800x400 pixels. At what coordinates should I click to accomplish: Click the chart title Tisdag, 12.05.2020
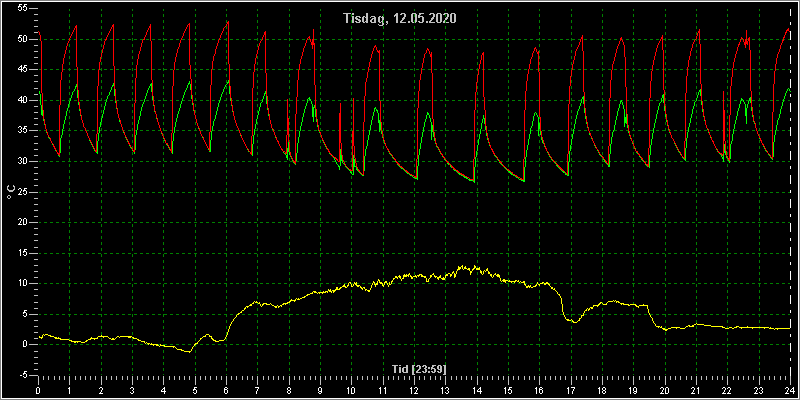click(x=399, y=18)
